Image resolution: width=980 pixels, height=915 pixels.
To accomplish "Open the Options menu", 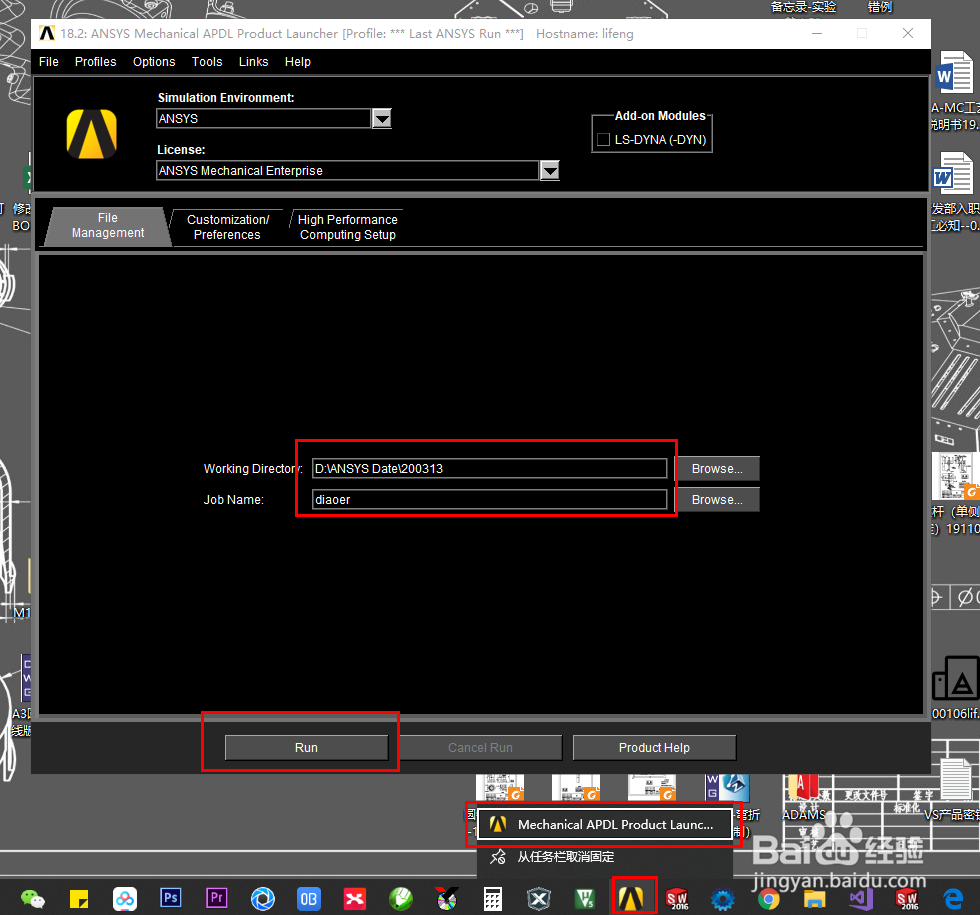I will pos(154,62).
